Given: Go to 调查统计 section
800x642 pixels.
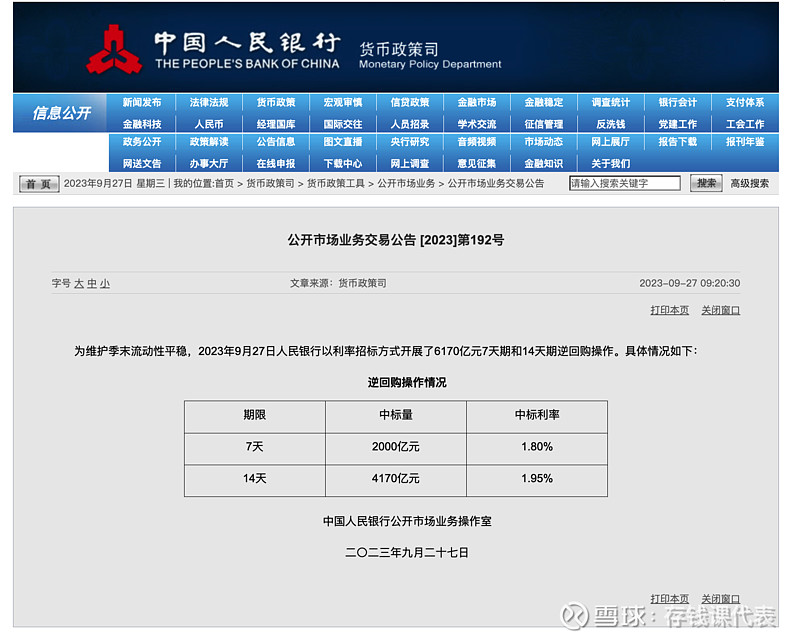Looking at the screenshot, I should coord(611,102).
